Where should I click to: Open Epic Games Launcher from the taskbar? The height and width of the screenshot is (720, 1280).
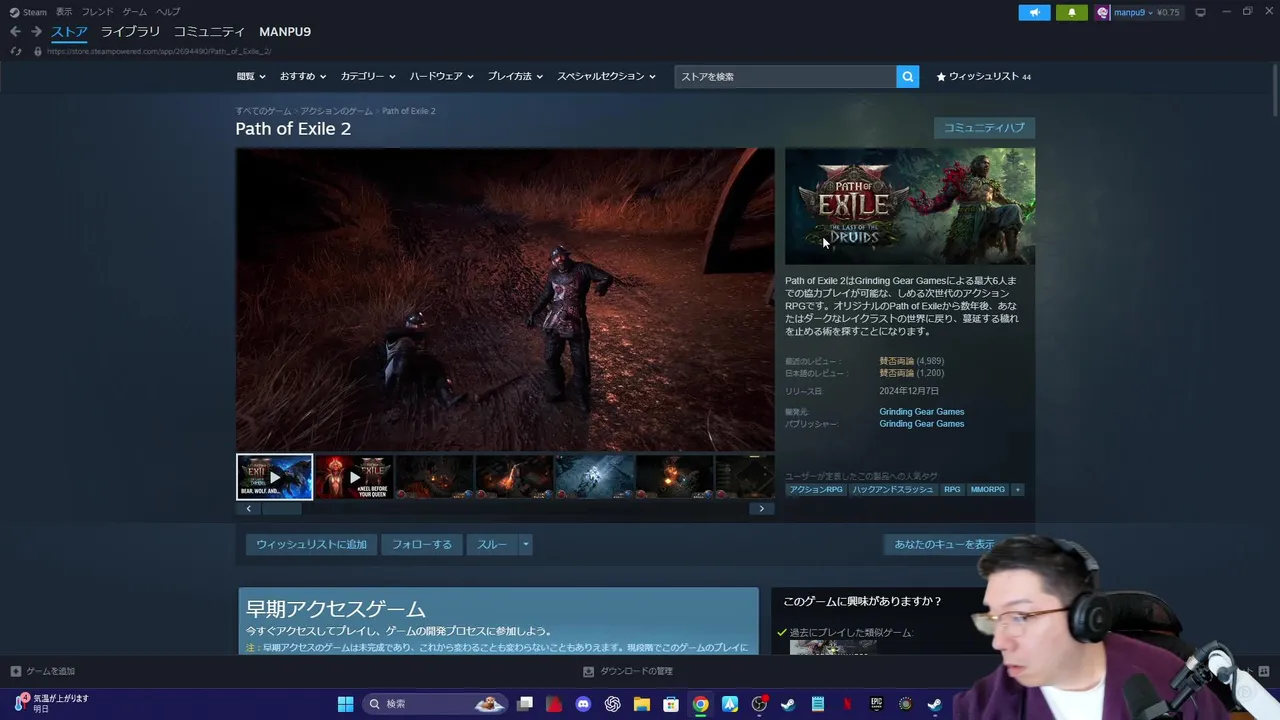[x=876, y=704]
